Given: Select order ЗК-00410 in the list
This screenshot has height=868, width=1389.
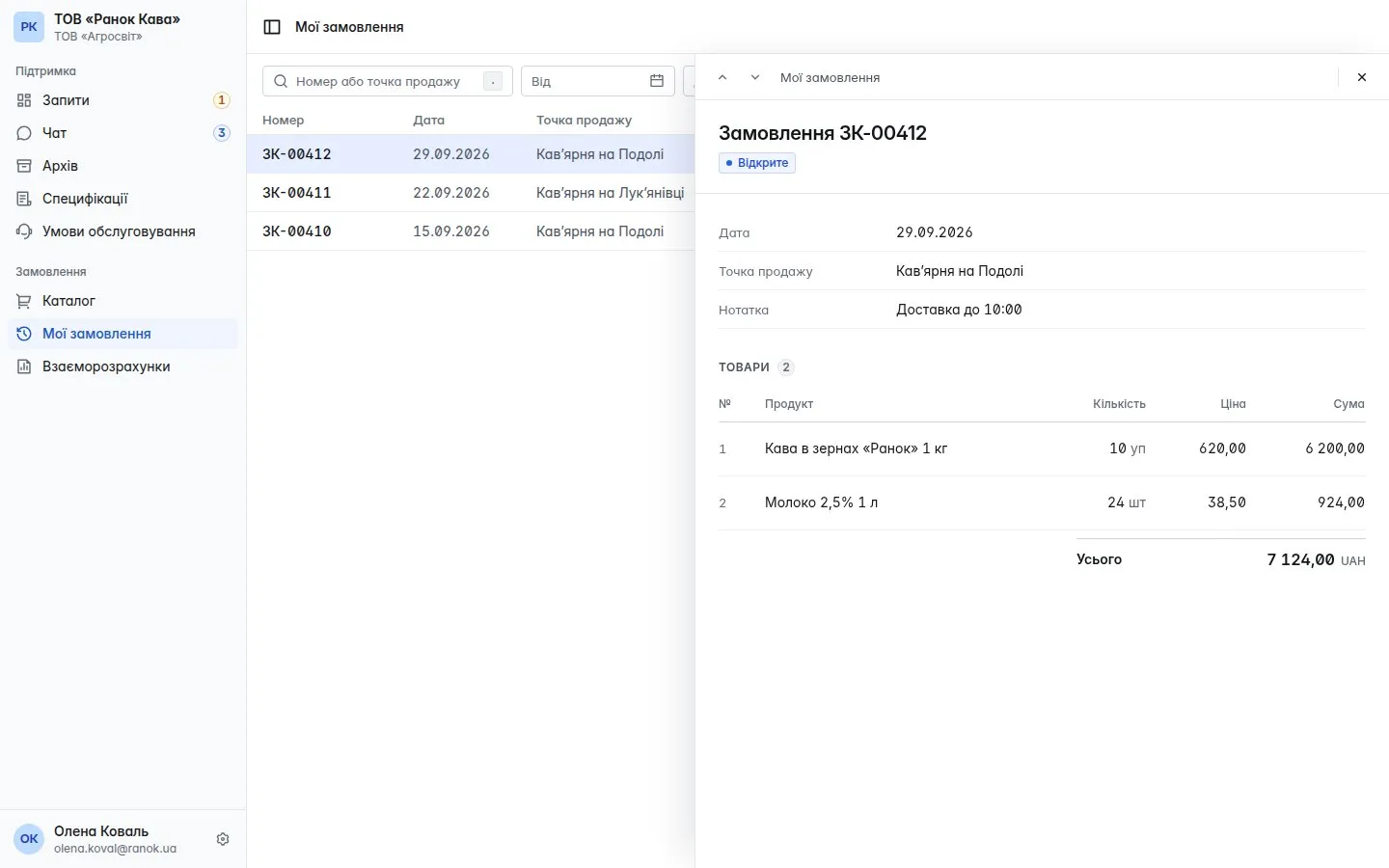Looking at the screenshot, I should point(471,231).
